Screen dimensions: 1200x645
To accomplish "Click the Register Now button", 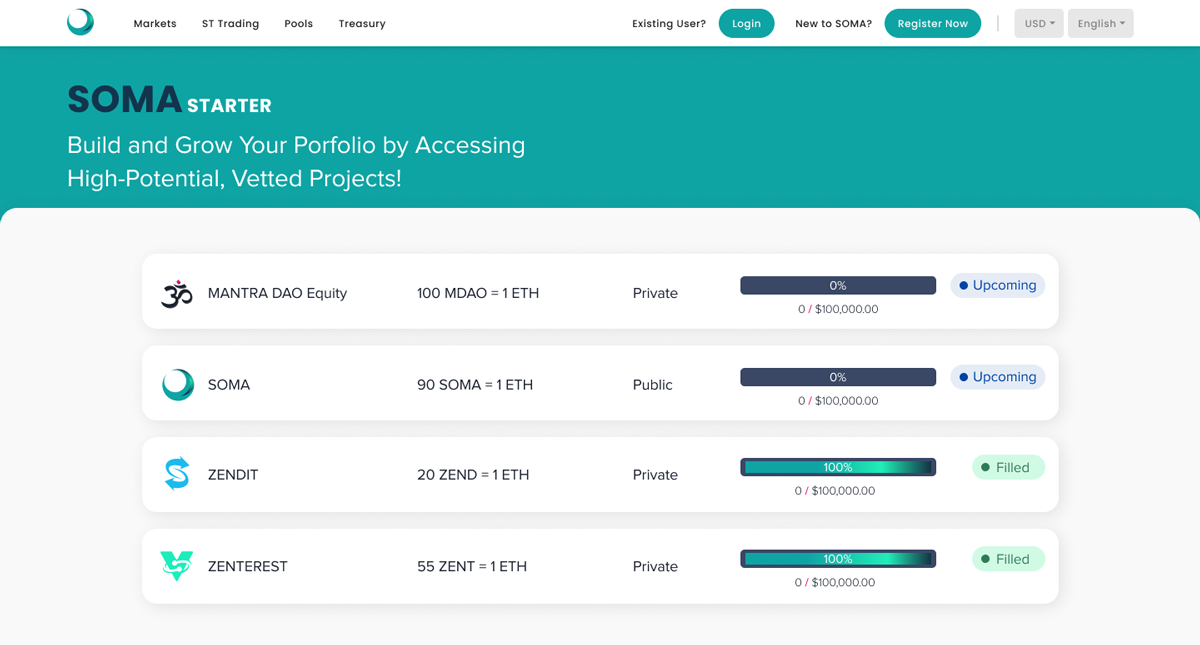I will point(932,23).
